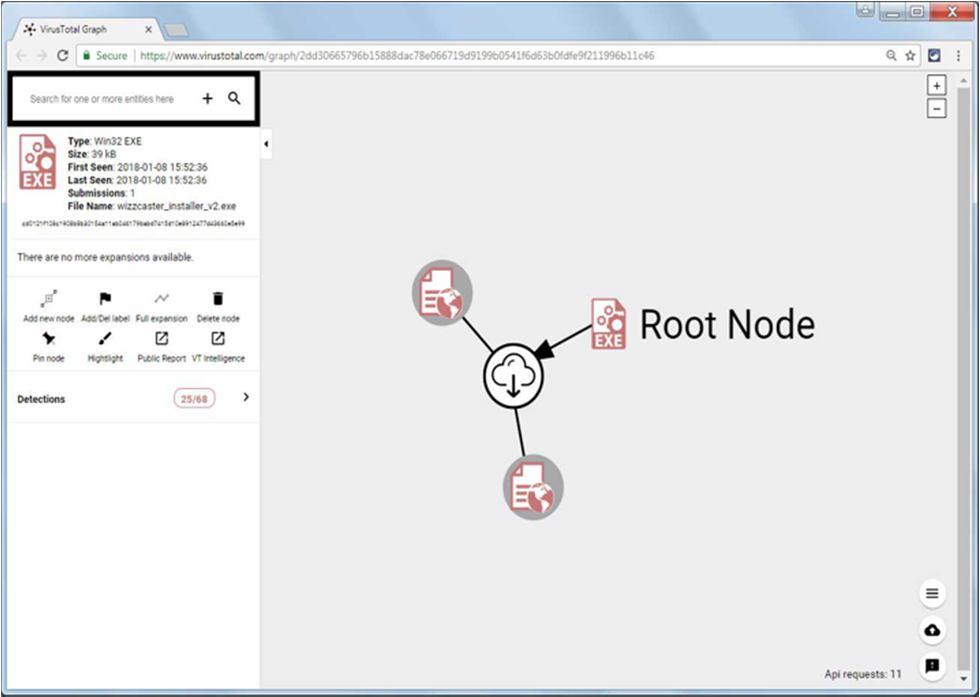Screen dimensions: 980x697
Task: Click the EXE file icon in details panel
Action: tap(38, 161)
